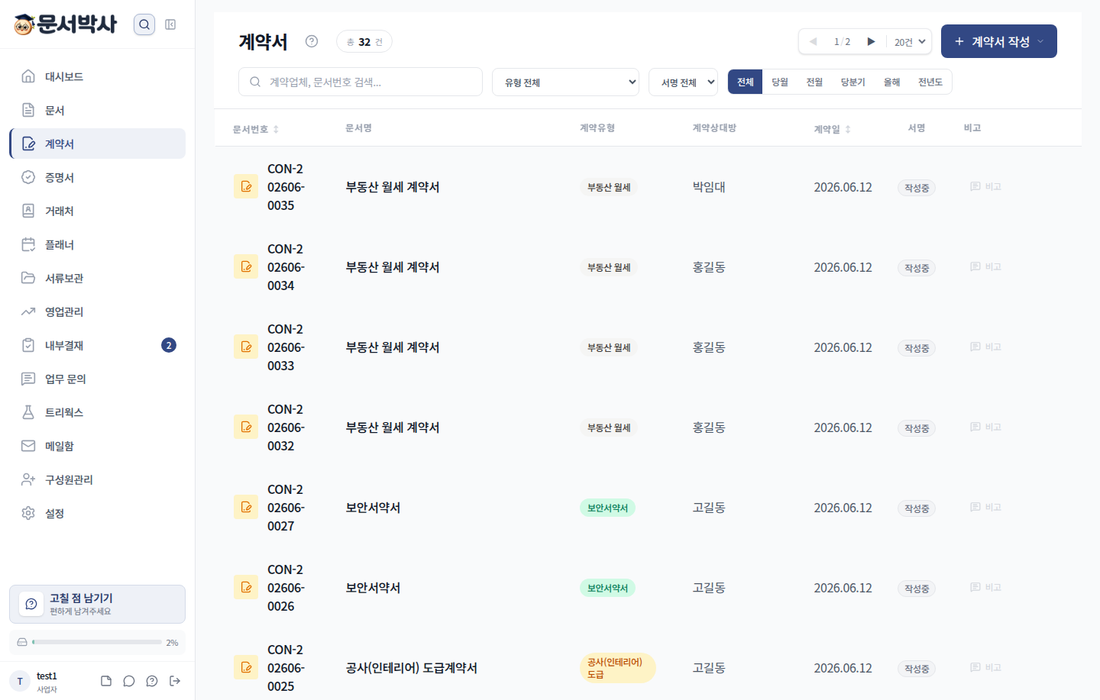Go to the previous page arrow
The width and height of the screenshot is (1100, 700).
[x=813, y=42]
